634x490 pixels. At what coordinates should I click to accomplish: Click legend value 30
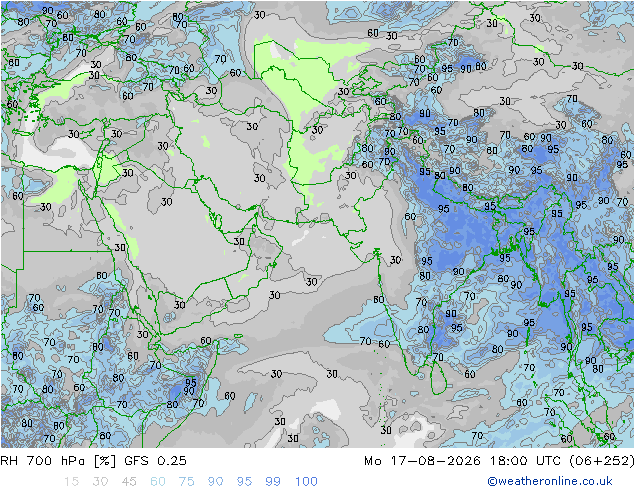pyautogui.click(x=100, y=481)
